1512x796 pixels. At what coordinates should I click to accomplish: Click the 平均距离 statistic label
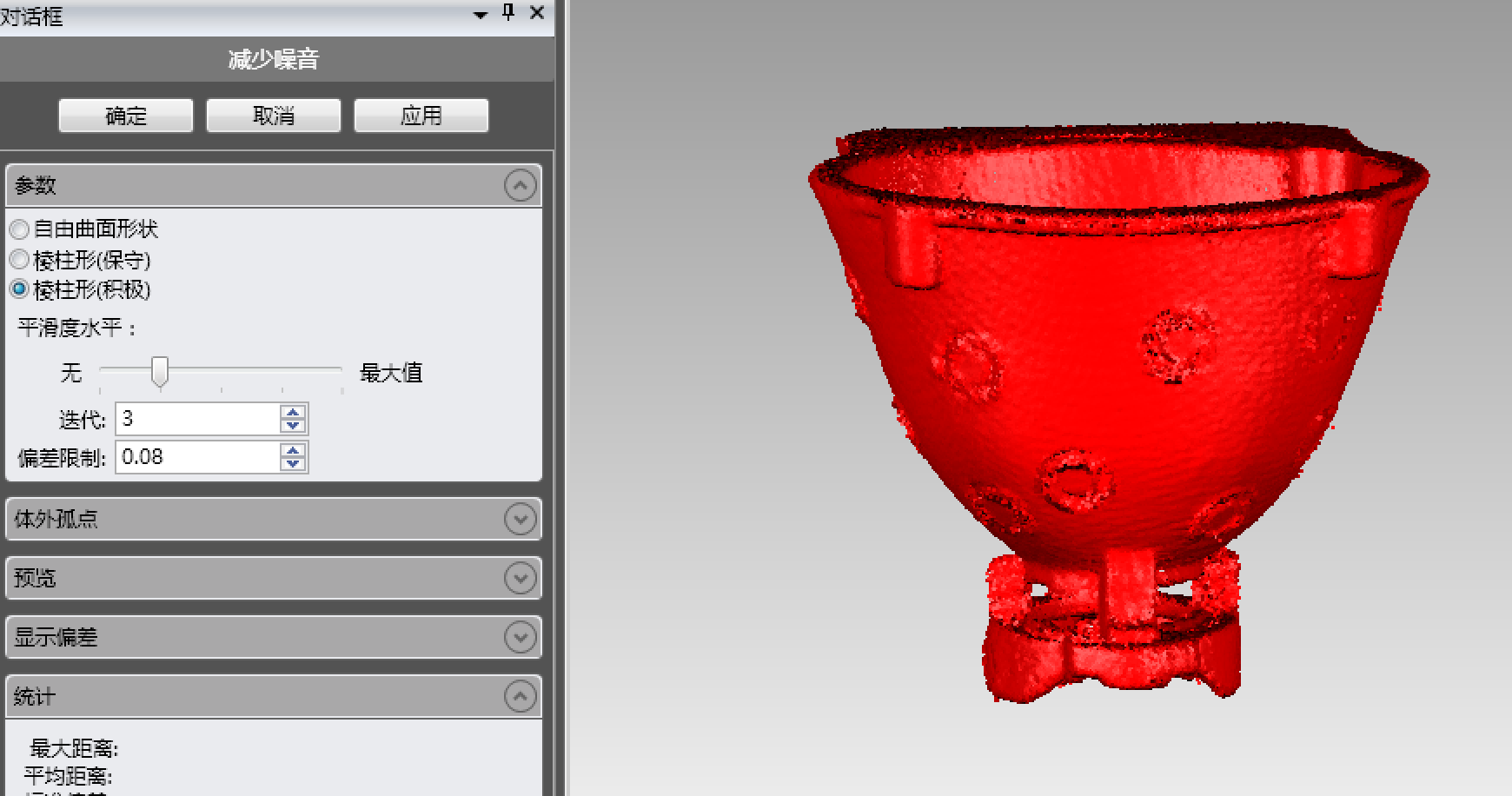point(68,776)
